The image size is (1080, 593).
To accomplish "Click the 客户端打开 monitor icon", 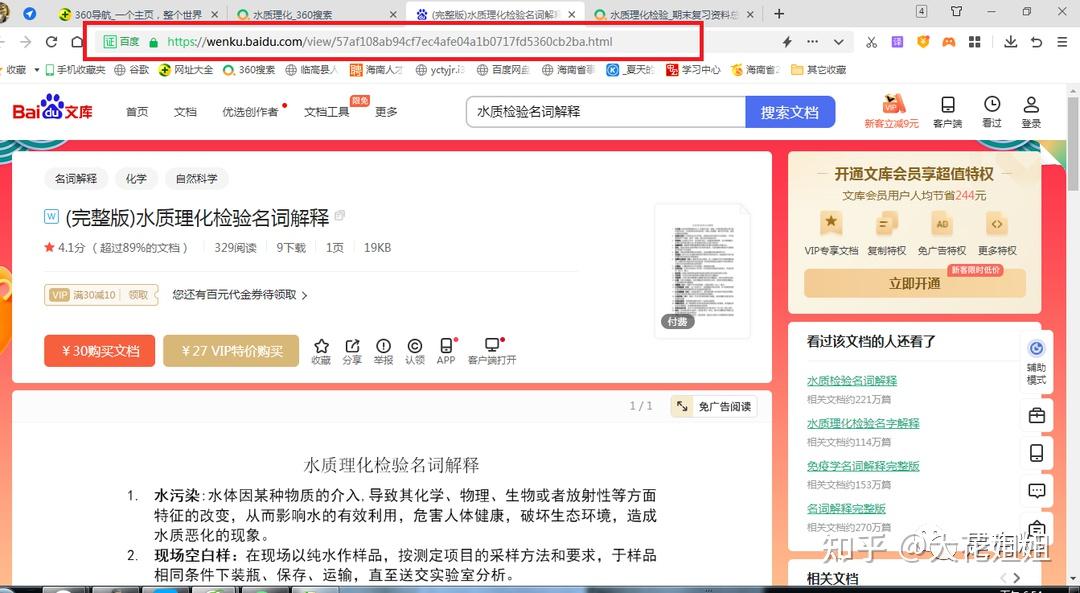I will coord(491,345).
